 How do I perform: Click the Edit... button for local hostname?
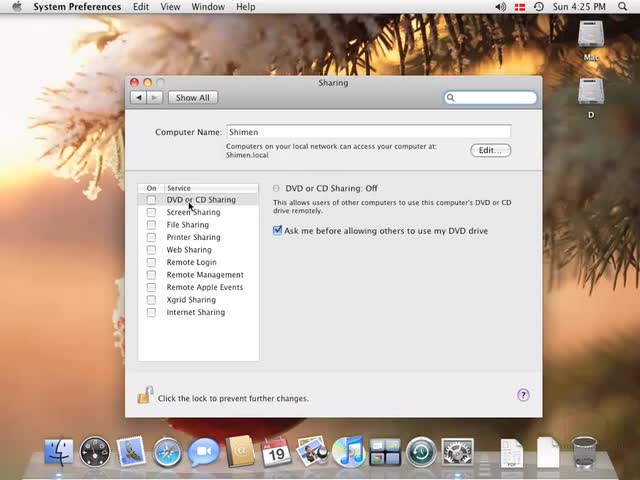click(x=491, y=150)
